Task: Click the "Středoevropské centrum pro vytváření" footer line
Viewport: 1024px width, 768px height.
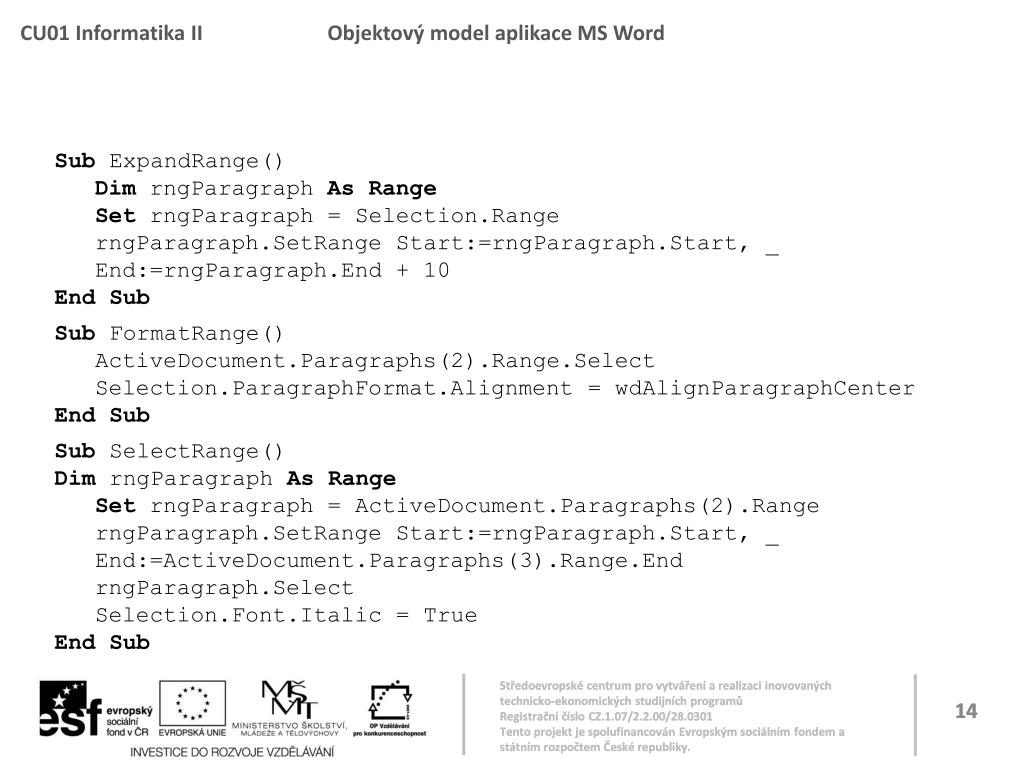Action: click(x=665, y=686)
